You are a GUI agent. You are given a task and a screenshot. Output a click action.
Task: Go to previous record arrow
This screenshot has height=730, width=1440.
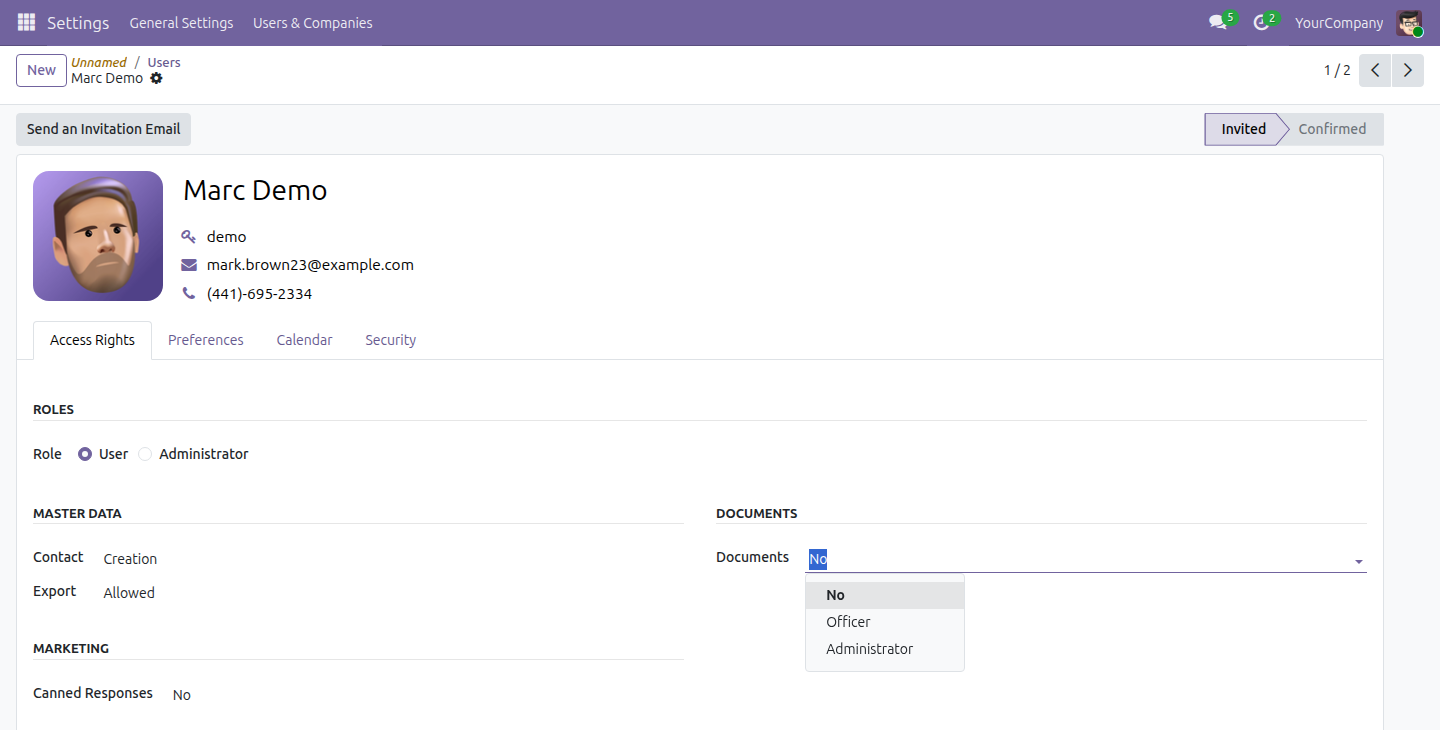[x=1375, y=70]
